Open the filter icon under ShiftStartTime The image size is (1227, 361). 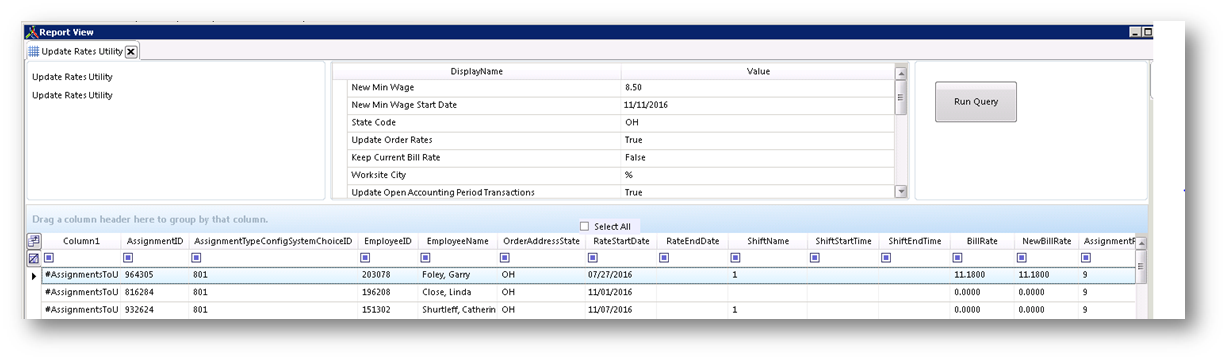pos(814,258)
